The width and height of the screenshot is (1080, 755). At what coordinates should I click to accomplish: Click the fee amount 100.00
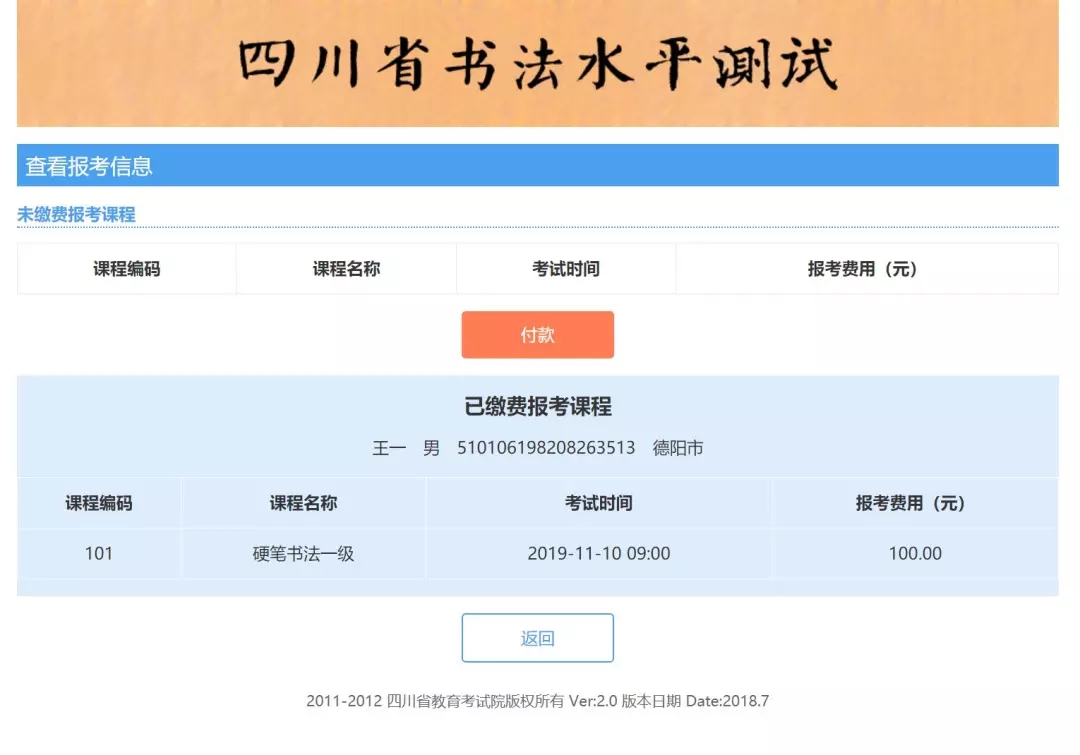pos(915,553)
